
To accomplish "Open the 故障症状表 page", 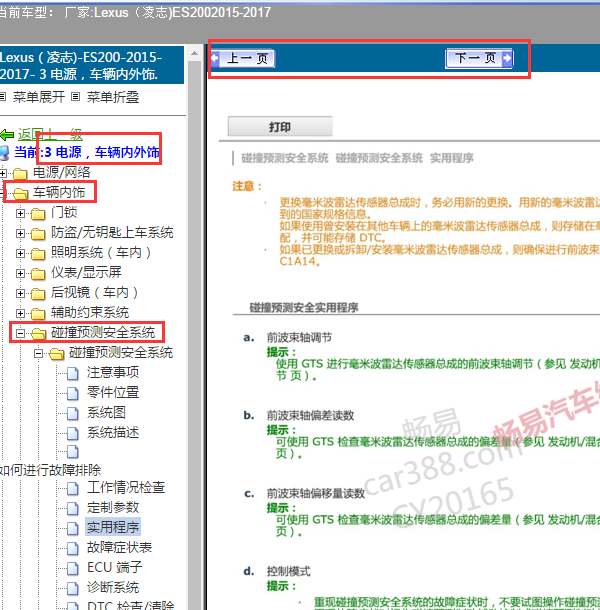I will pyautogui.click(x=119, y=547).
